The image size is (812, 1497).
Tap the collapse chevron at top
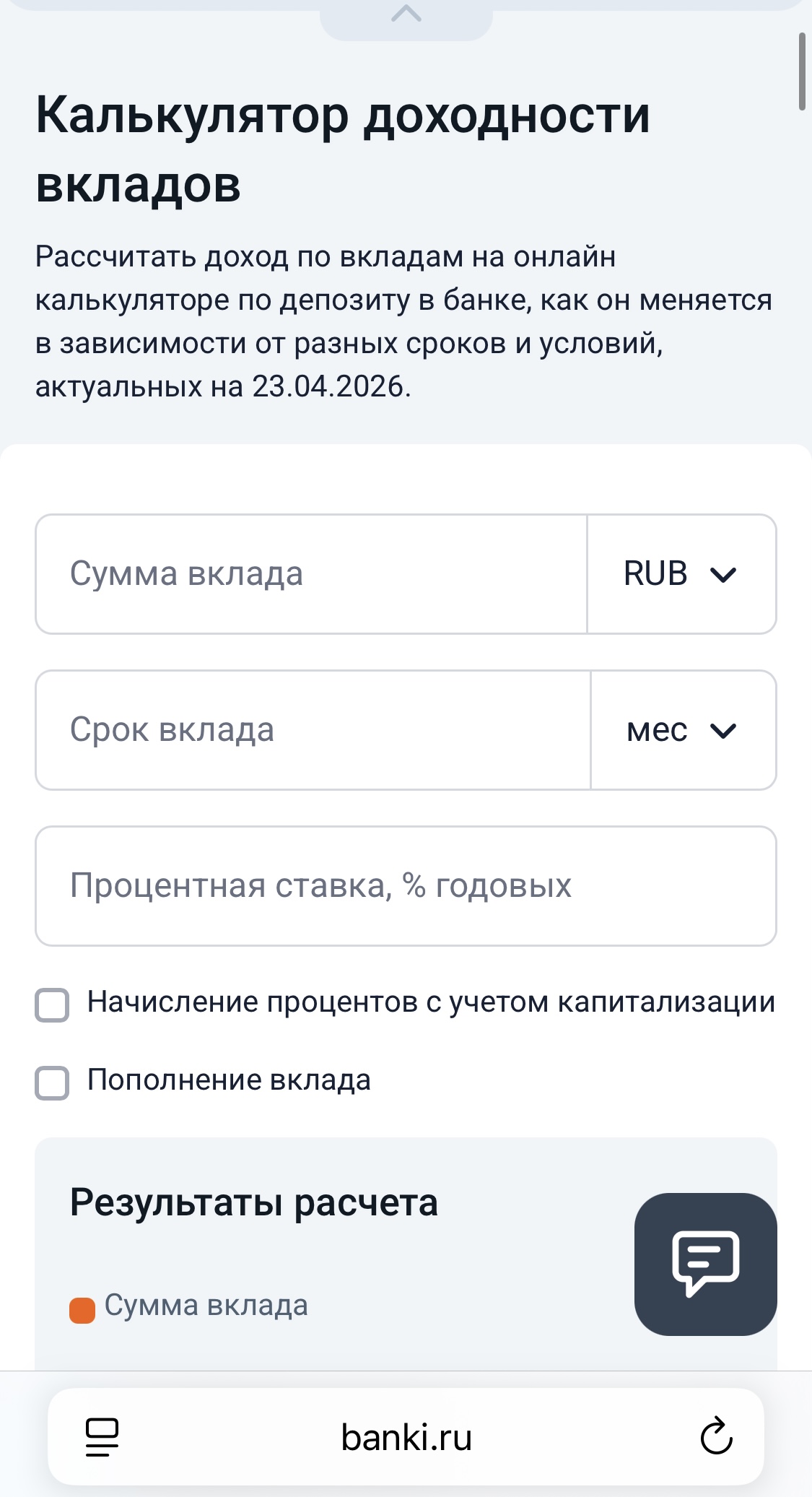click(406, 14)
